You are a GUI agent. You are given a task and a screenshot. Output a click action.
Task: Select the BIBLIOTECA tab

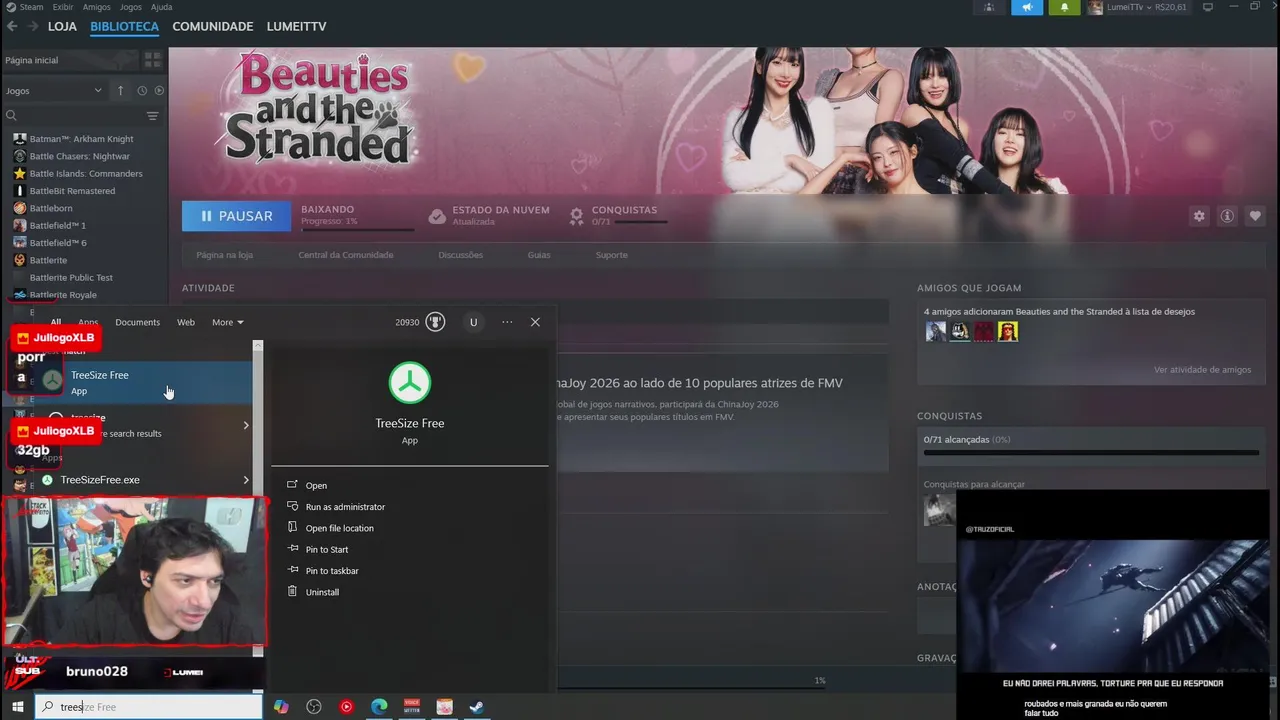tap(125, 26)
